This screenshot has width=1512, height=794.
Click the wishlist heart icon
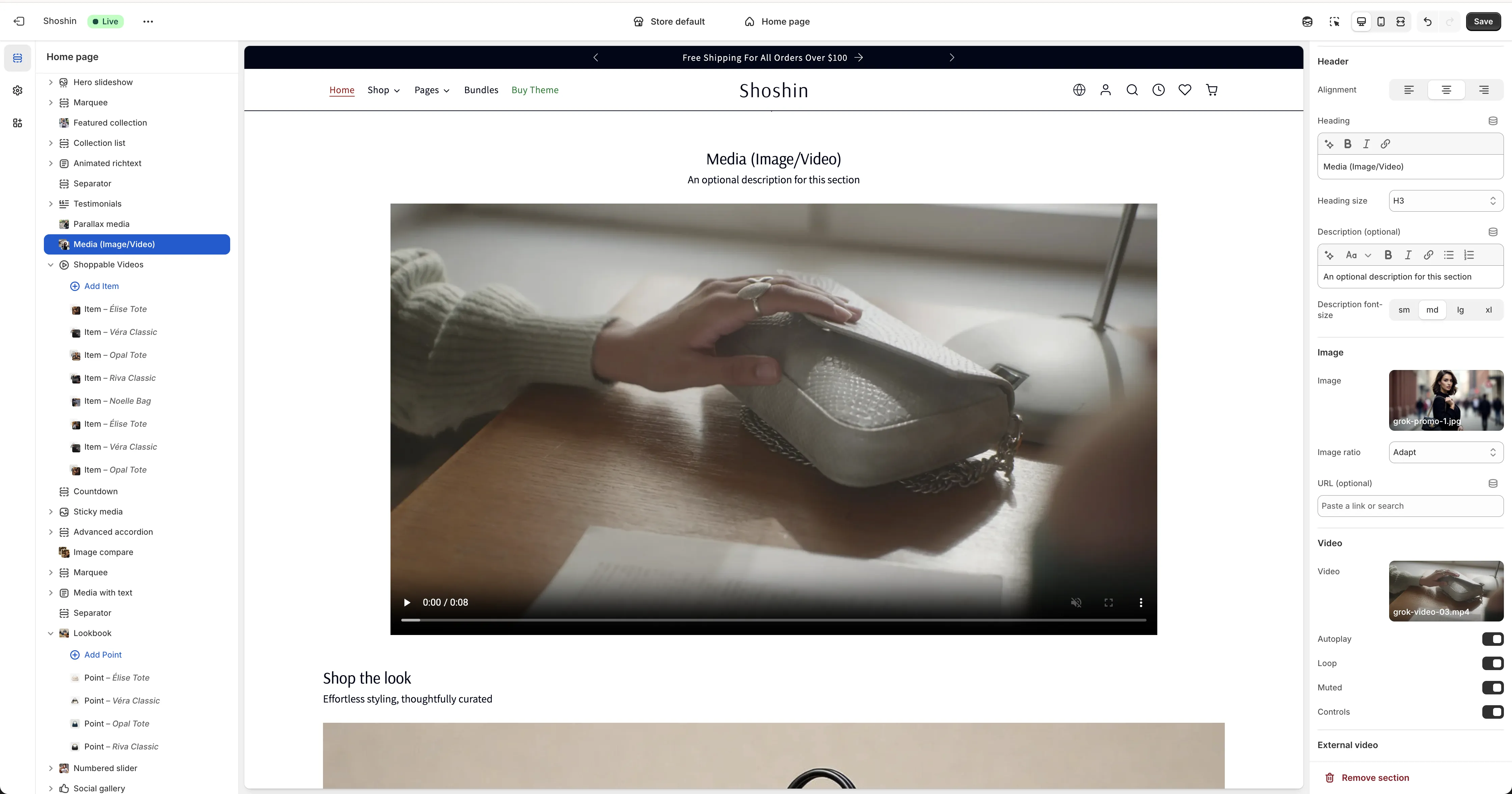click(1185, 90)
